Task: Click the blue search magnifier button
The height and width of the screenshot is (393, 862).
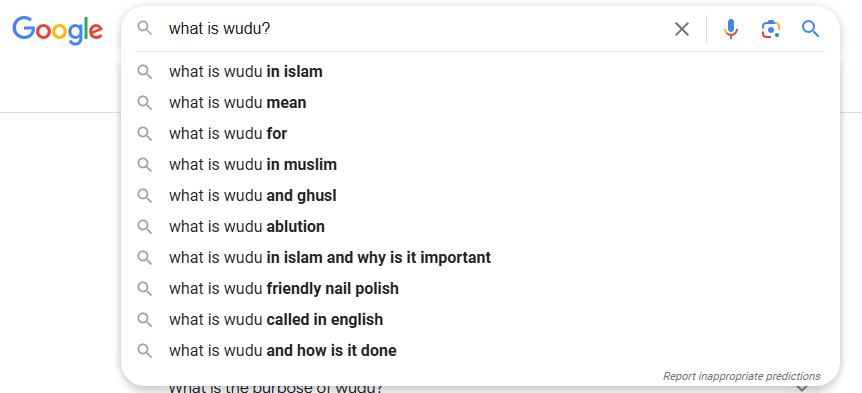Action: coord(810,29)
